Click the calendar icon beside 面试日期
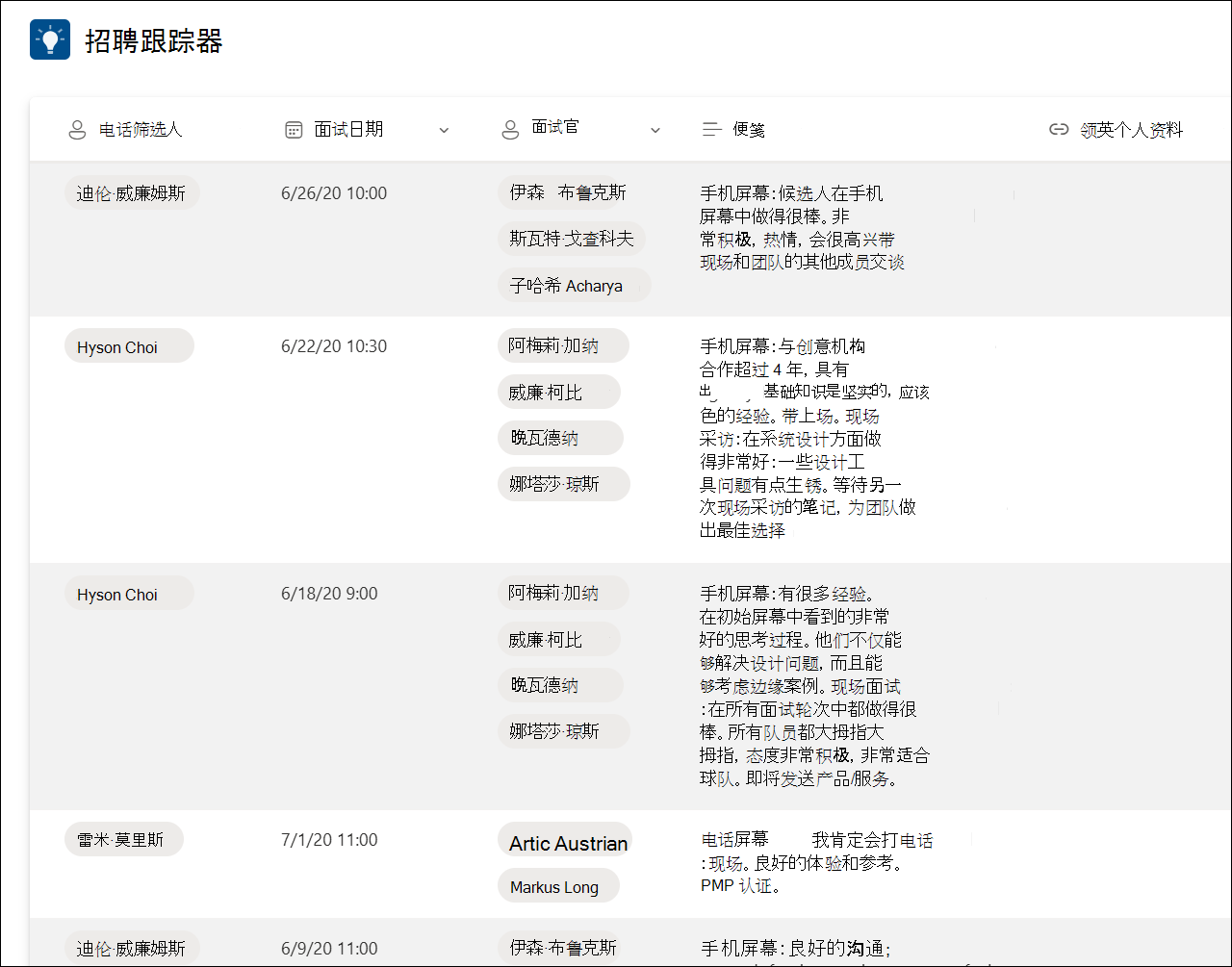This screenshot has height=967, width=1232. coord(295,130)
